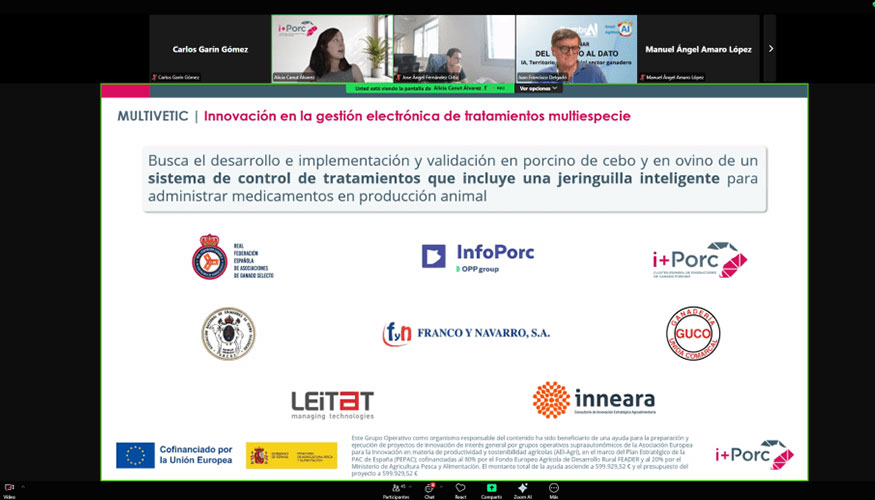The height and width of the screenshot is (500, 875).
Task: Click the MULTIVETIC slide title text
Action: pos(153,116)
